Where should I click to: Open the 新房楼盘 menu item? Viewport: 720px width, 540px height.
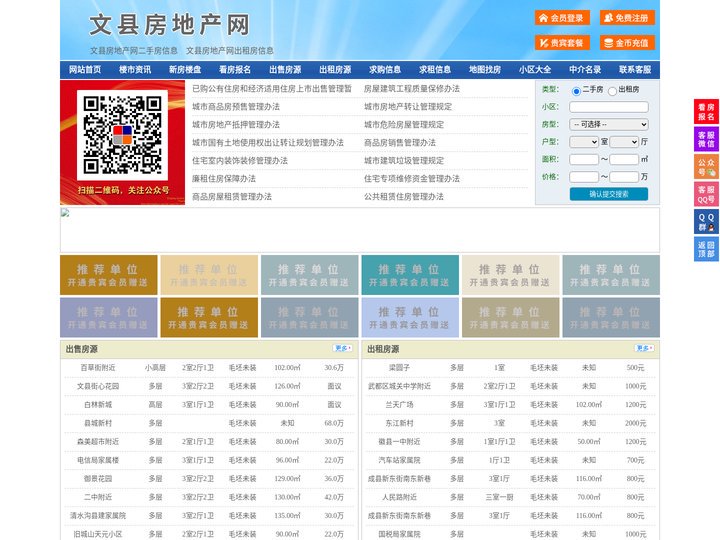click(x=185, y=70)
